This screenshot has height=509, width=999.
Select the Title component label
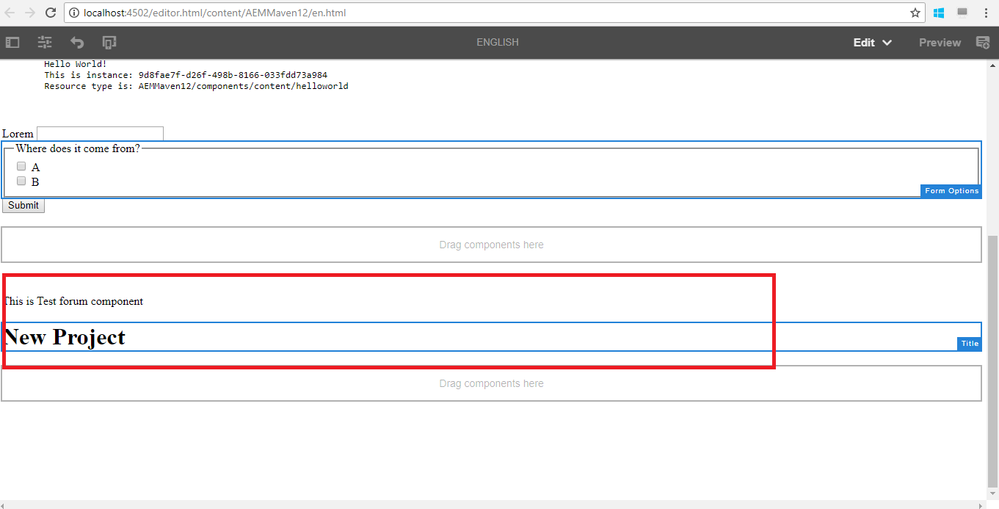pos(970,344)
